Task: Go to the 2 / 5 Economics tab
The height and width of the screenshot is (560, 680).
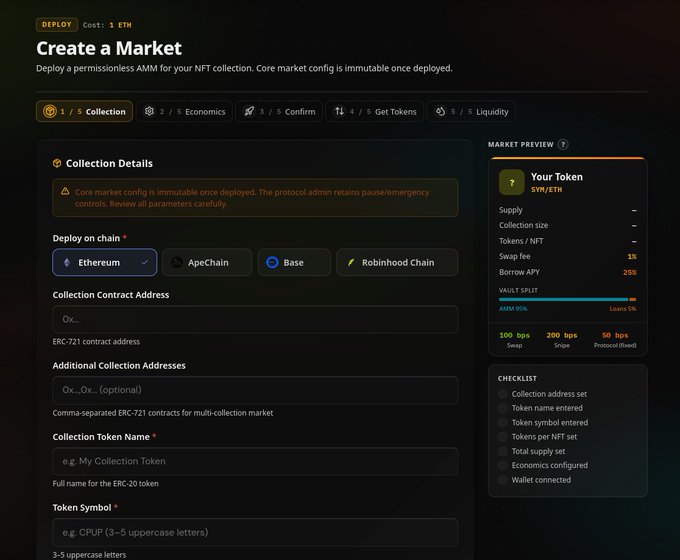Action: tap(185, 111)
